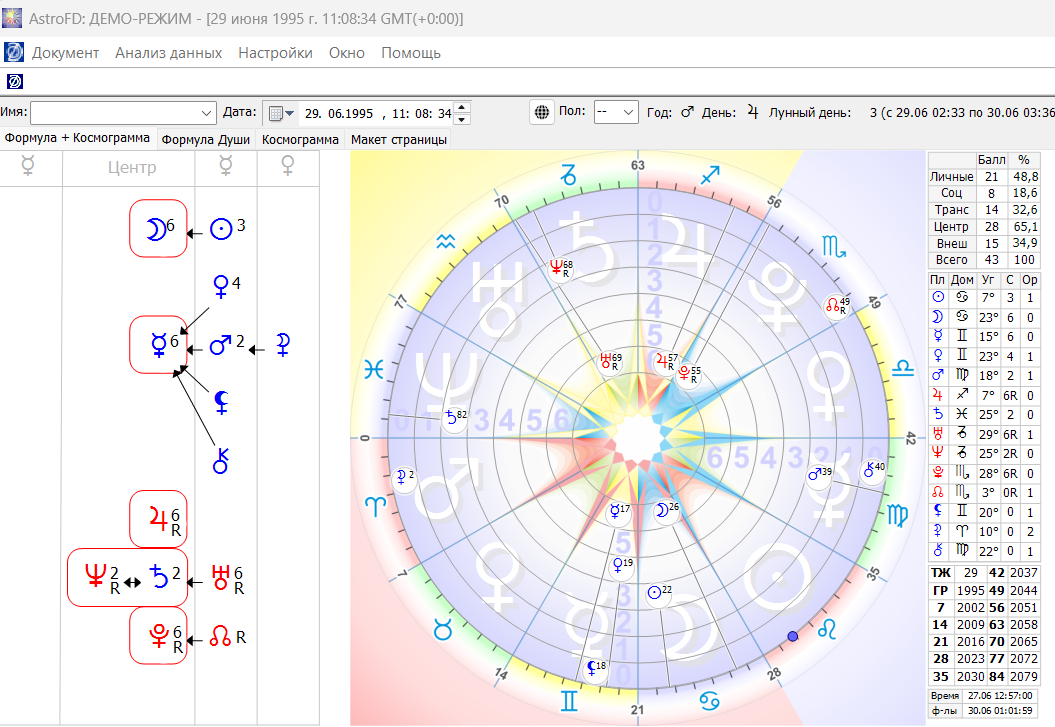
Task: Select the Black Moon Lilith formula symbol
Action: [221, 402]
